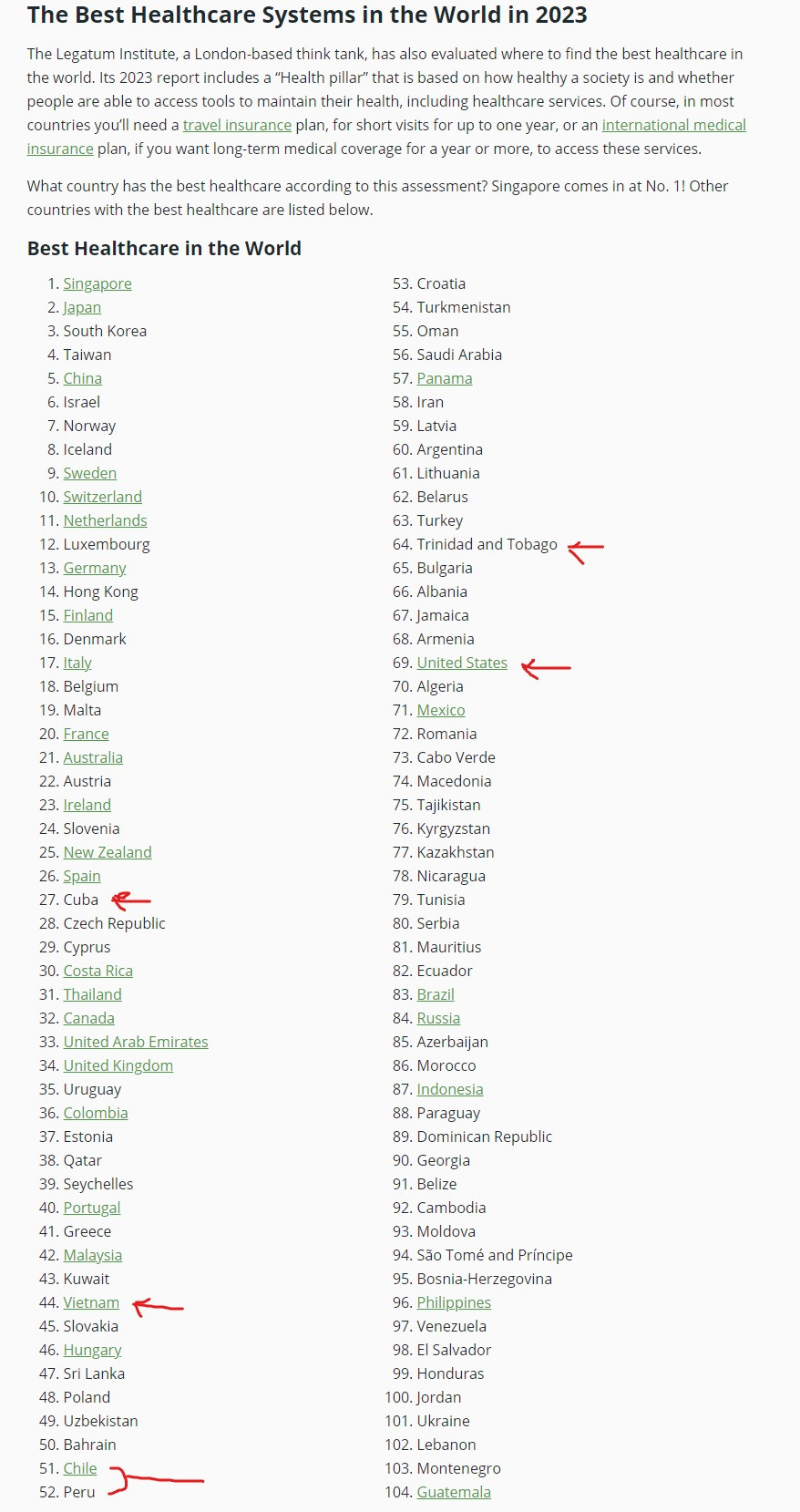The width and height of the screenshot is (800, 1512).
Task: Select the Germany link
Action: (95, 568)
